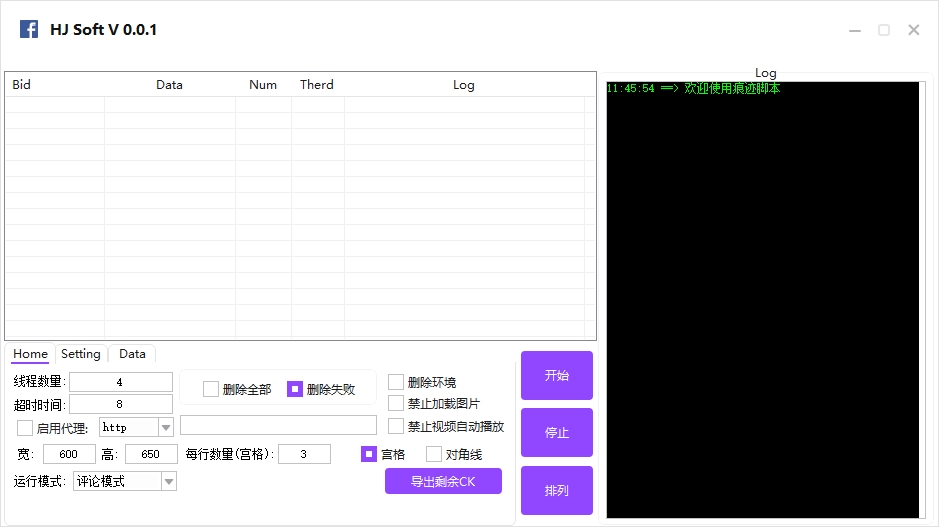
Task: Click the 线程数量 input field
Action: click(x=120, y=382)
